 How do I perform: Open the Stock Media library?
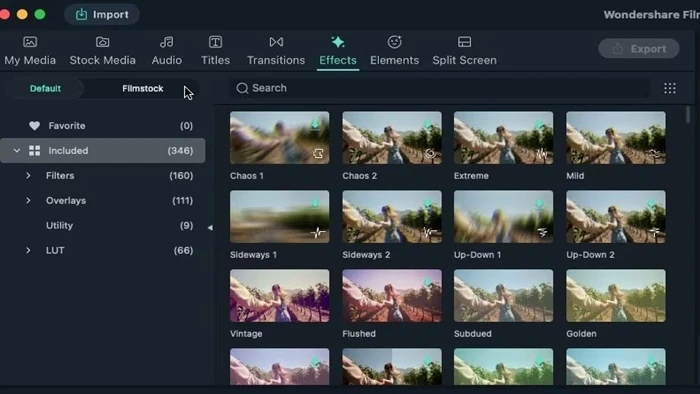pos(102,51)
